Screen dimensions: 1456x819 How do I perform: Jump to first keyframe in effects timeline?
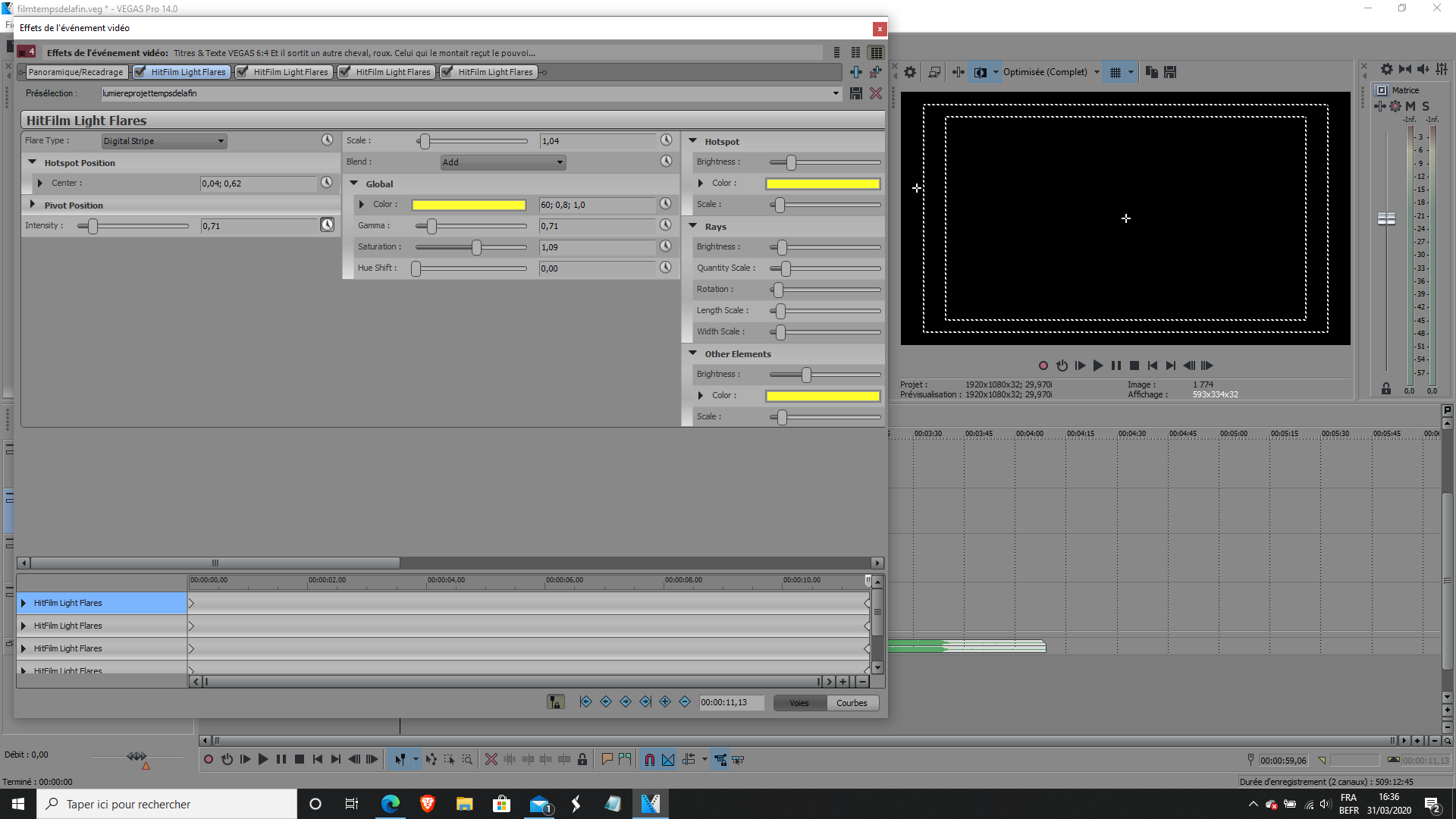[585, 702]
